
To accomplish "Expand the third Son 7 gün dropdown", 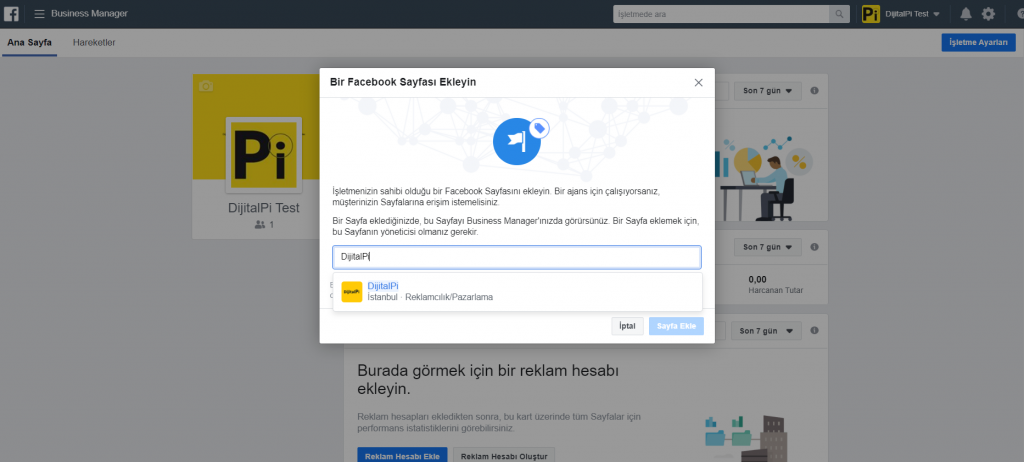I will pos(767,331).
